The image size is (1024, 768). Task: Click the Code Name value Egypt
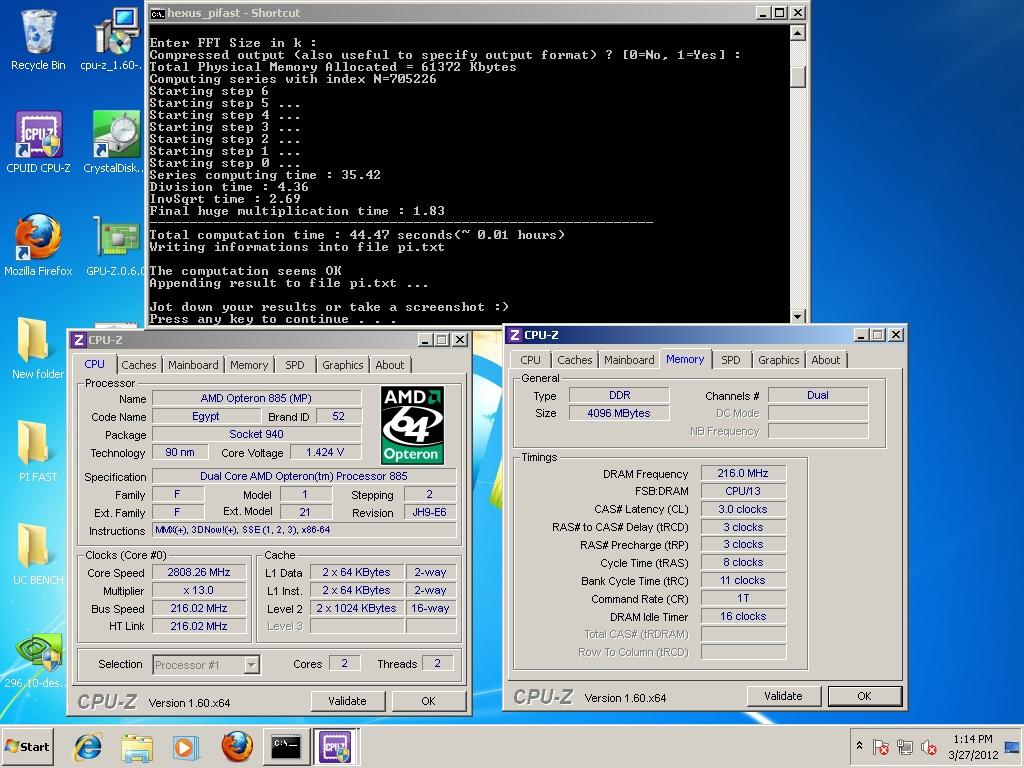pyautogui.click(x=206, y=416)
